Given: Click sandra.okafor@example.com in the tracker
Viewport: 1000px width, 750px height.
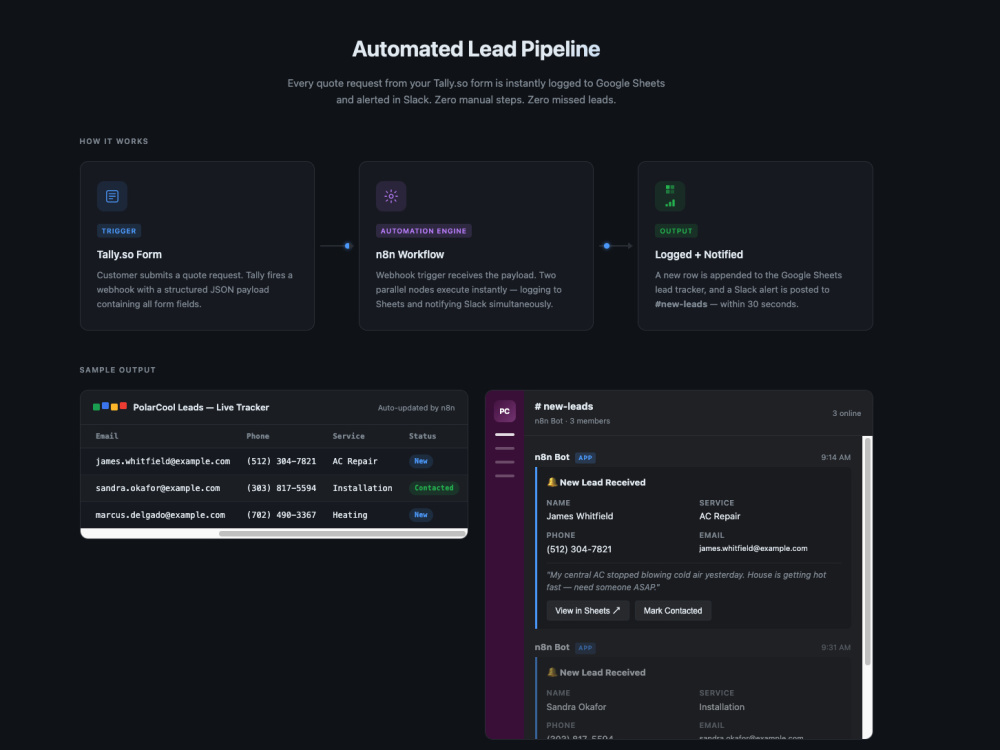Looking at the screenshot, I should pos(158,488).
